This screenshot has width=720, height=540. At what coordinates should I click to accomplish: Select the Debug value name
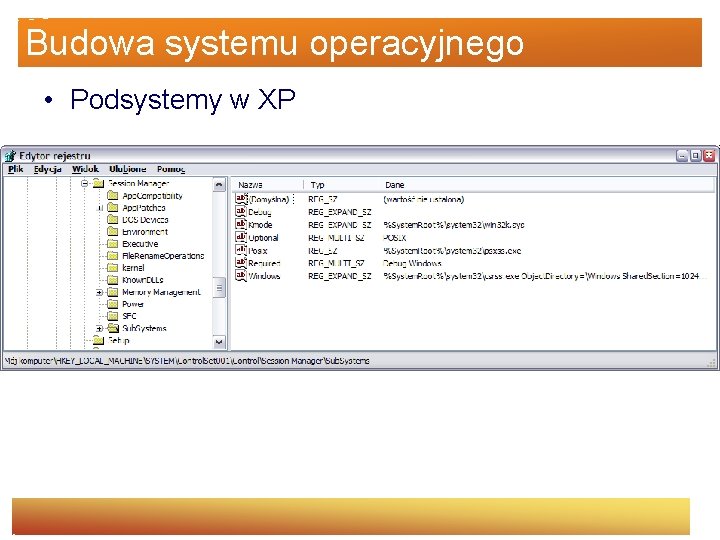click(259, 212)
